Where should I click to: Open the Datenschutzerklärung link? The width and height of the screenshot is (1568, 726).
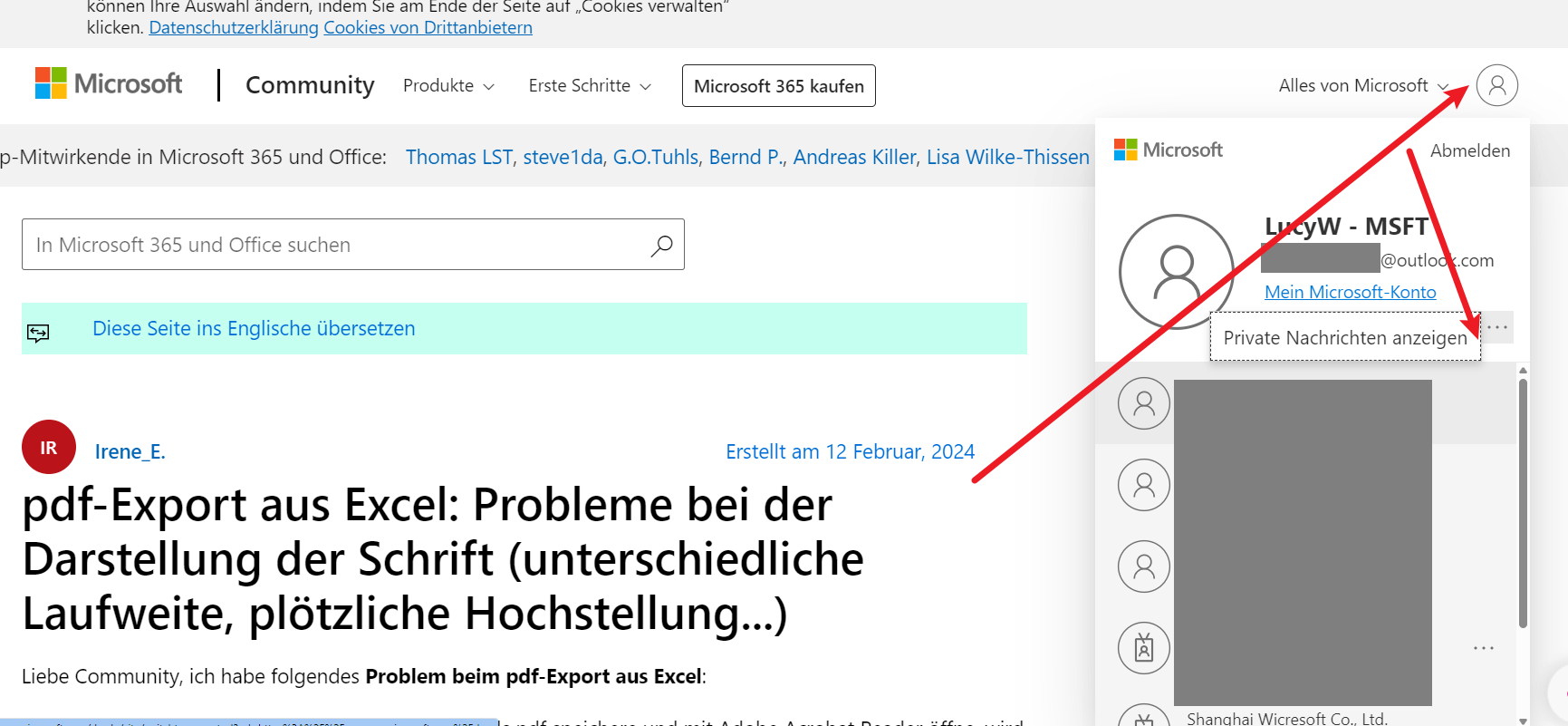pyautogui.click(x=234, y=27)
